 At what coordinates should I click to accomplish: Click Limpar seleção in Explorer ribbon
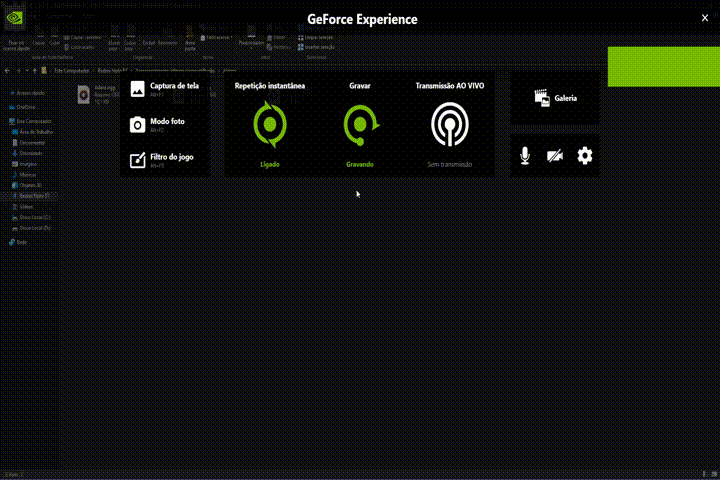316,38
